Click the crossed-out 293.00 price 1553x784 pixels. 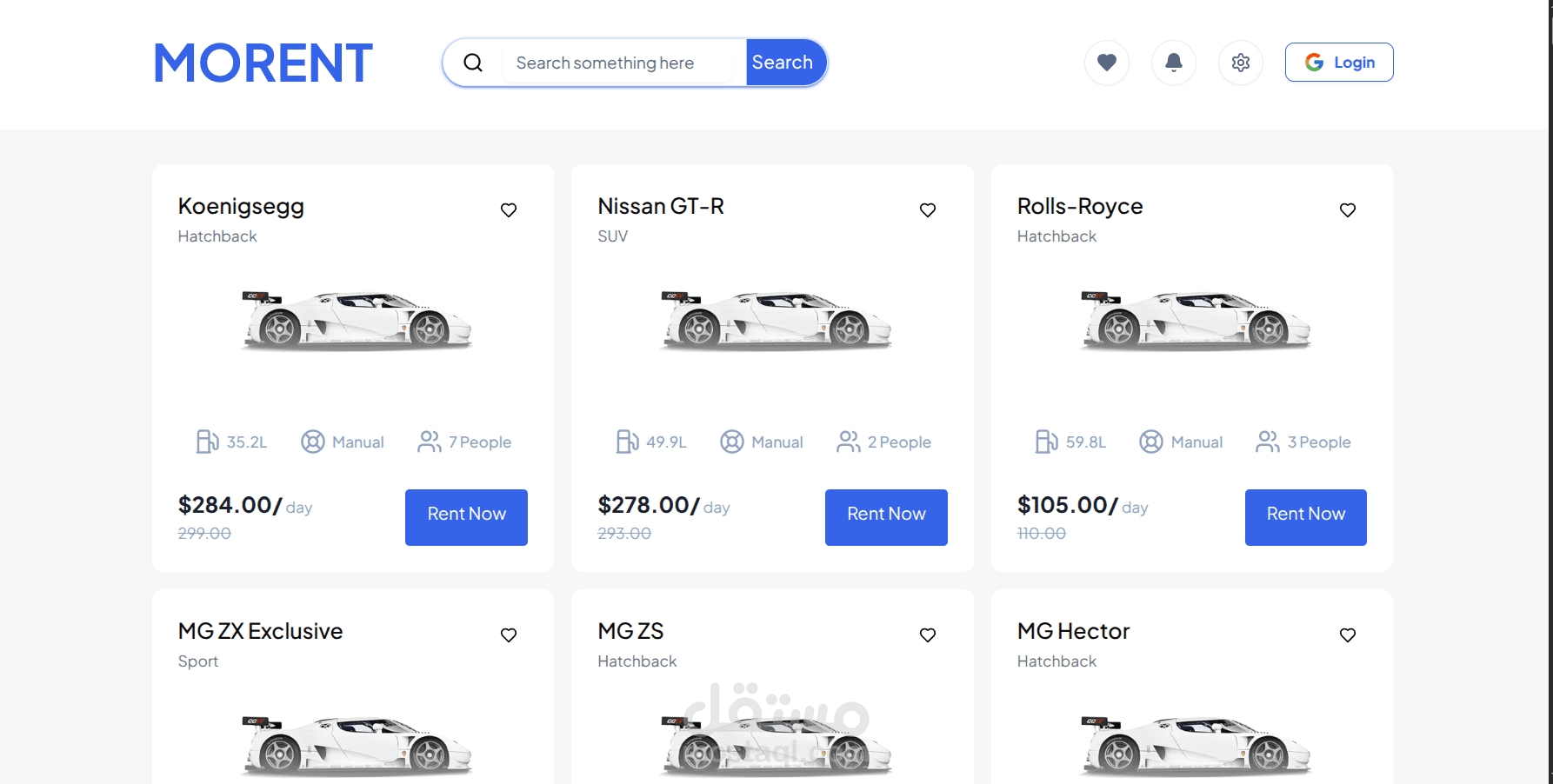click(x=624, y=534)
